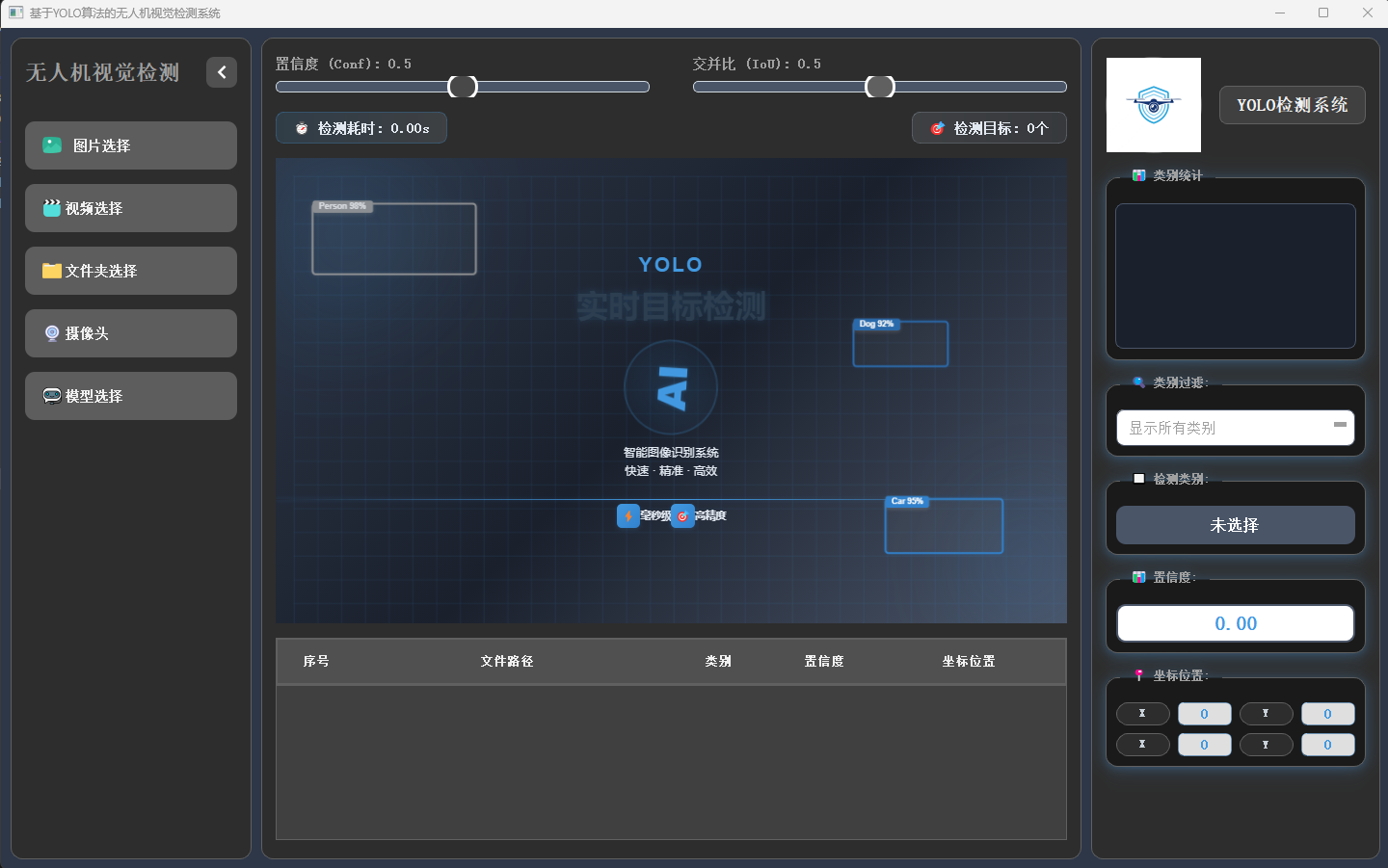Screen dimensions: 1388x868
Task: Click the magnifier icon beside 类别过滤
Action: point(1139,382)
